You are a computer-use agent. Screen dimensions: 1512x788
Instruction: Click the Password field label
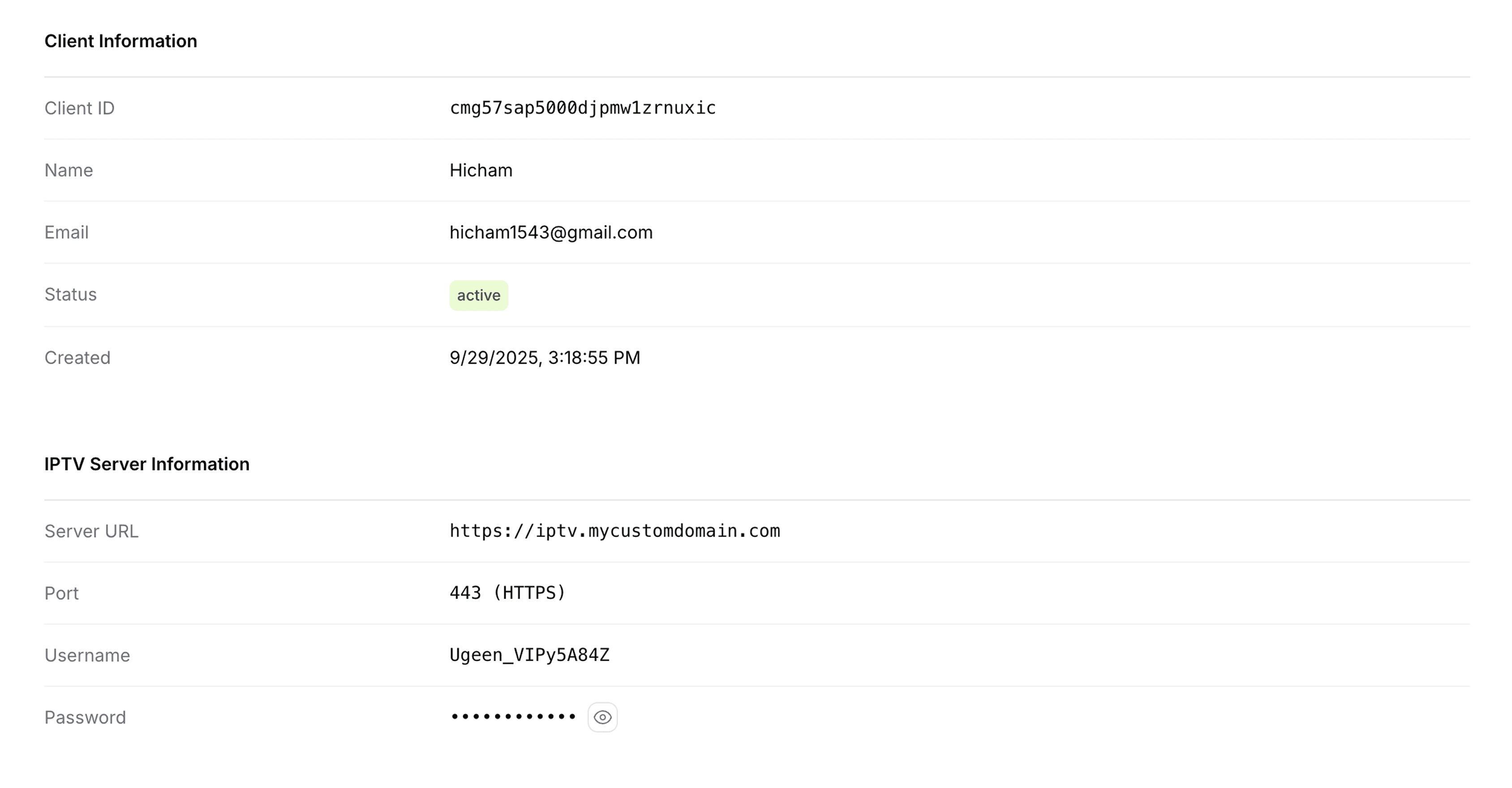(85, 717)
